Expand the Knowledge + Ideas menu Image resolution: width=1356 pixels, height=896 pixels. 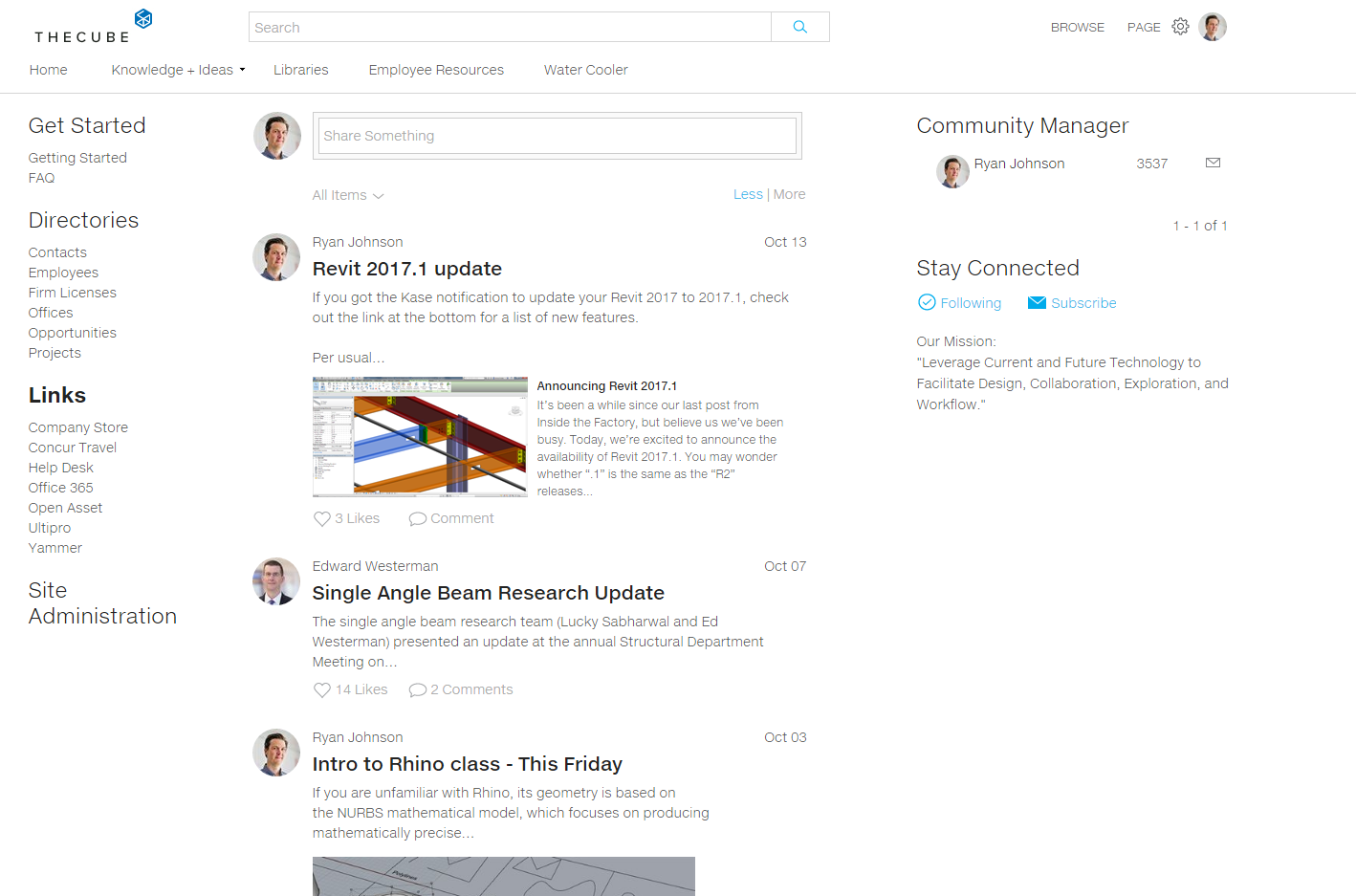[178, 70]
